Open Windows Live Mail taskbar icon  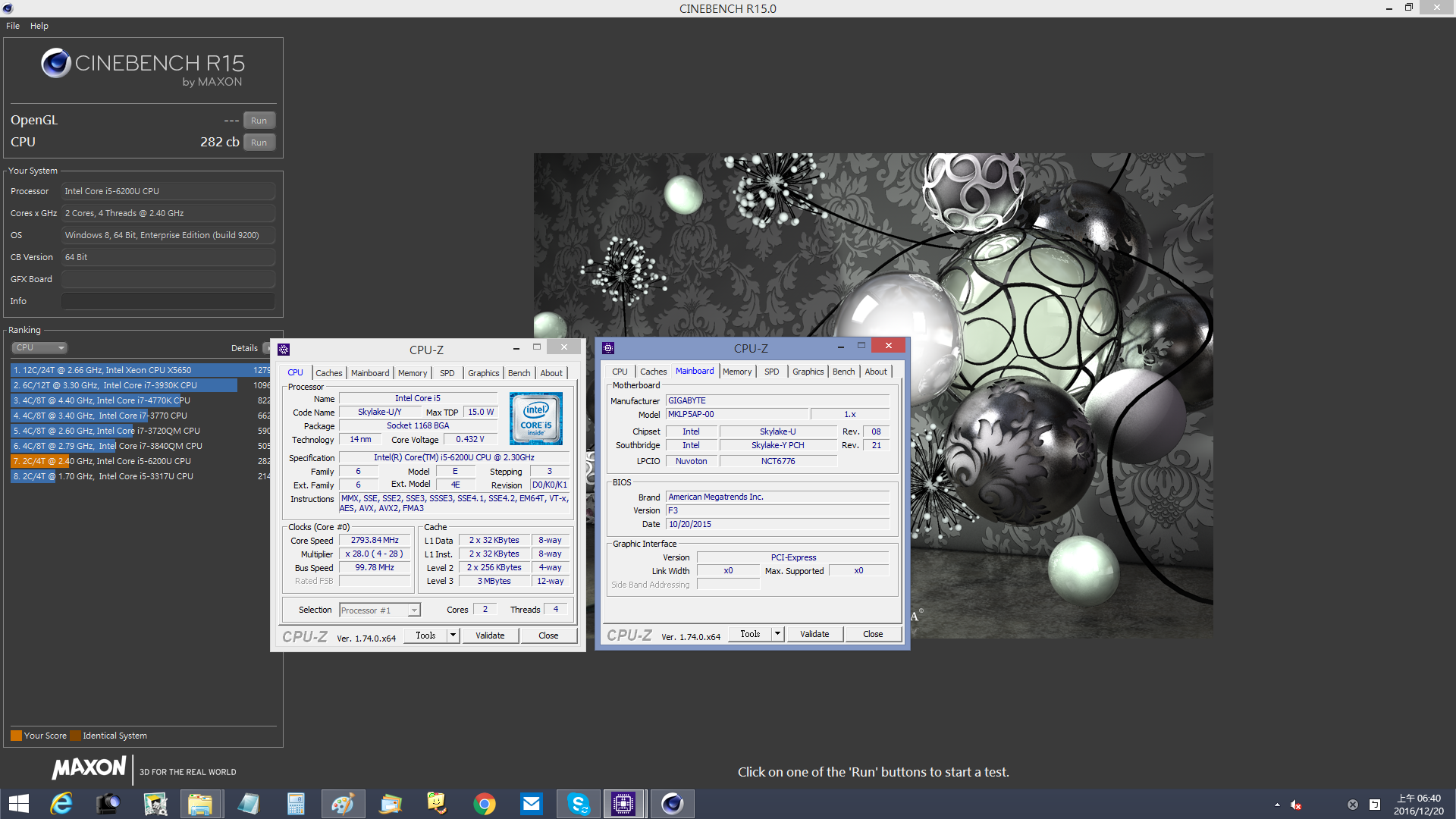point(391,804)
